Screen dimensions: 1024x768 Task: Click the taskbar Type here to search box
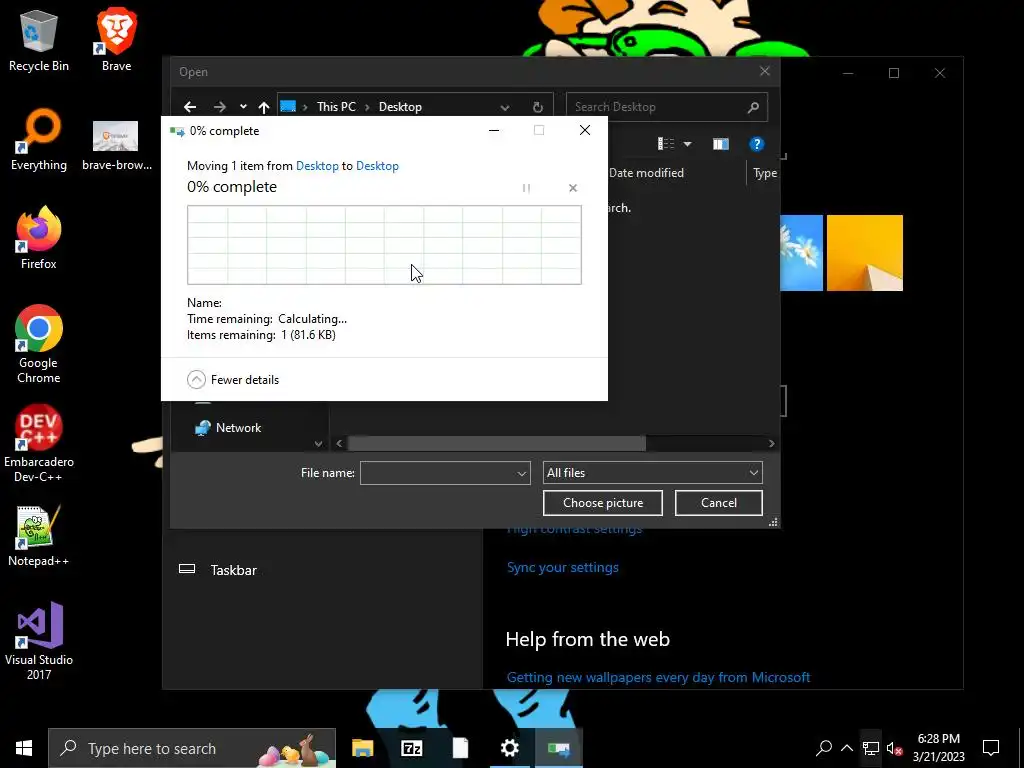[192, 748]
